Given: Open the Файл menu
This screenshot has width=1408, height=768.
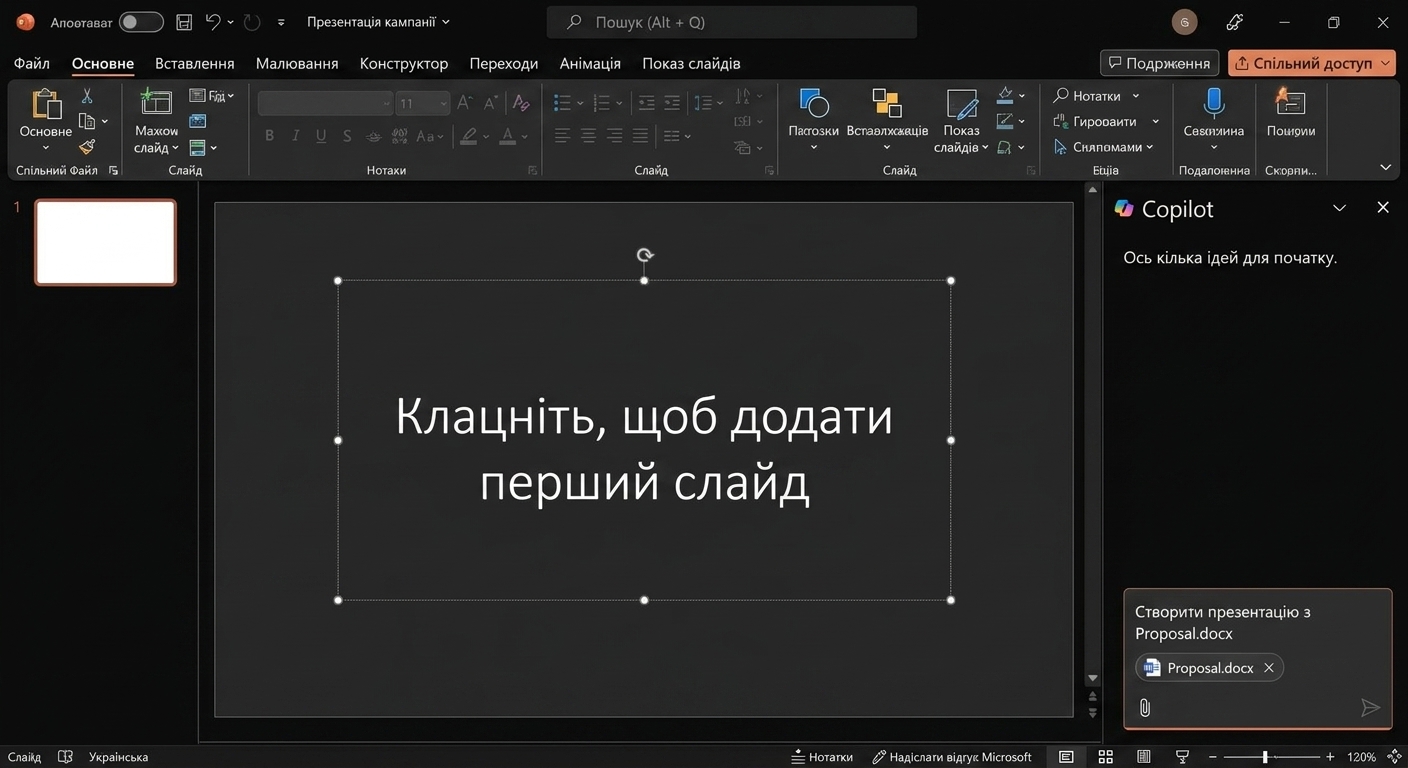Looking at the screenshot, I should point(32,63).
